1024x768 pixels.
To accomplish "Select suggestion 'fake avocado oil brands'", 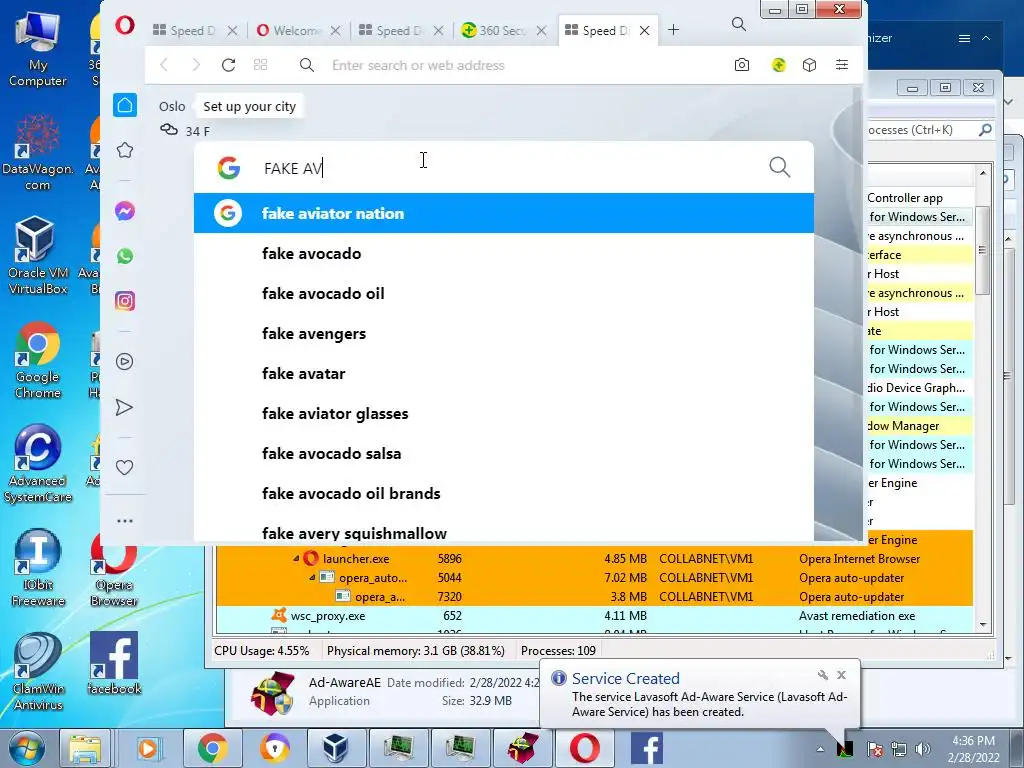I will (504, 493).
